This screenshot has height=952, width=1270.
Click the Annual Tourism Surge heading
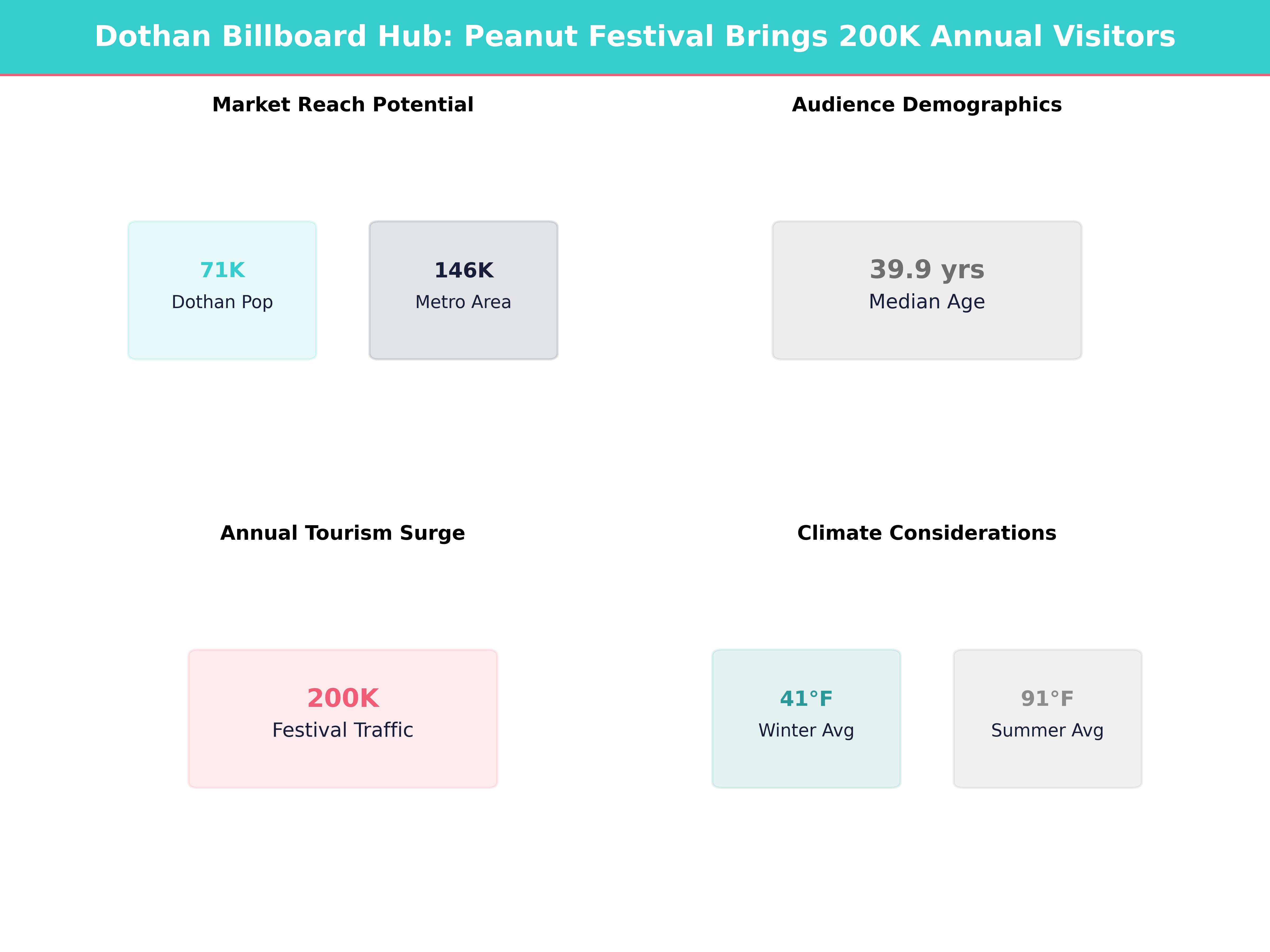[x=343, y=533]
